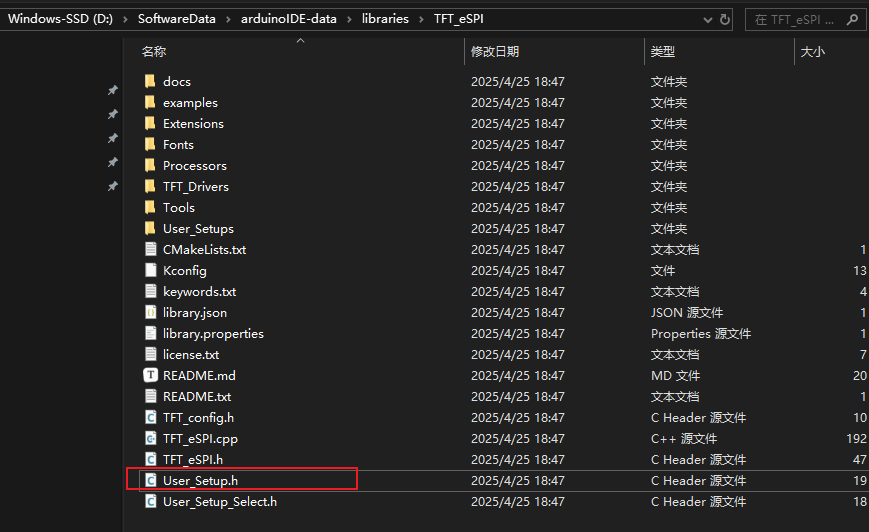Select the Fonts folder icon
The width and height of the screenshot is (869, 532).
tap(150, 144)
